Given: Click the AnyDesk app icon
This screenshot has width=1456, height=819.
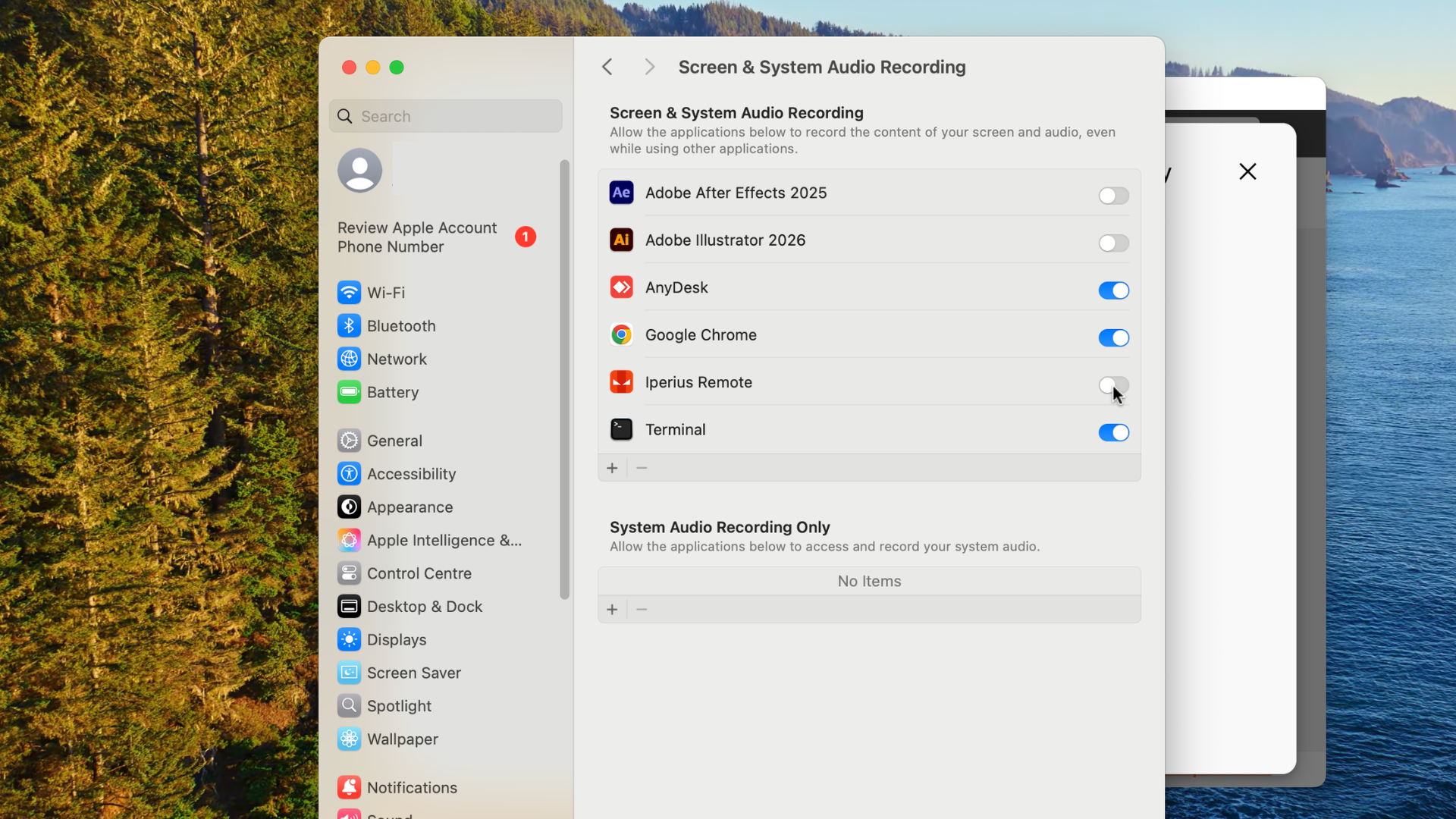Looking at the screenshot, I should tap(621, 287).
